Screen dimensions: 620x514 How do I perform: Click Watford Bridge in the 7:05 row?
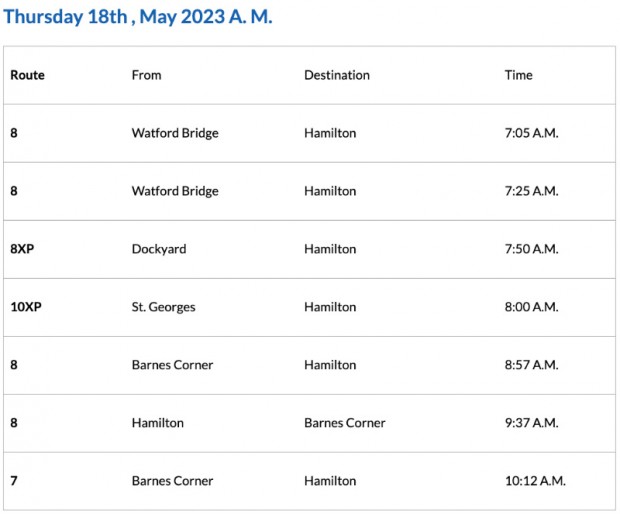click(x=175, y=133)
